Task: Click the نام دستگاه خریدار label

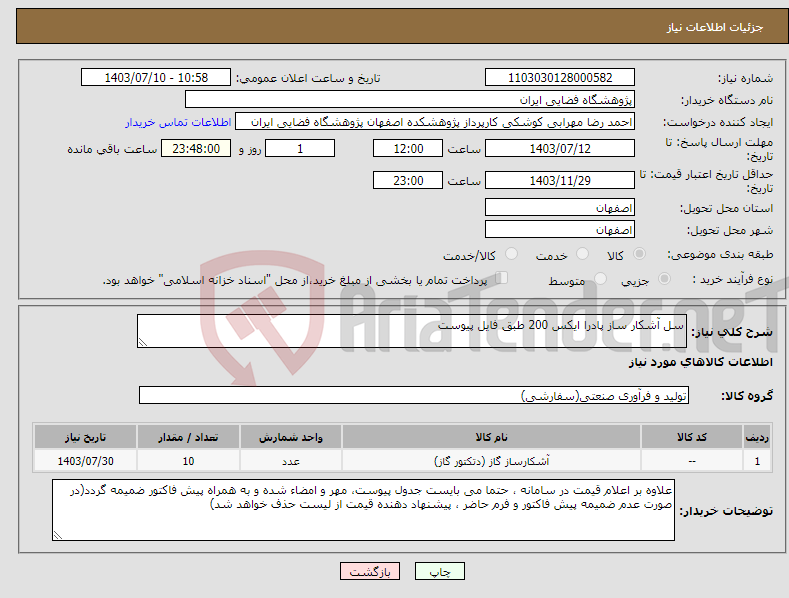Action: tap(727, 101)
